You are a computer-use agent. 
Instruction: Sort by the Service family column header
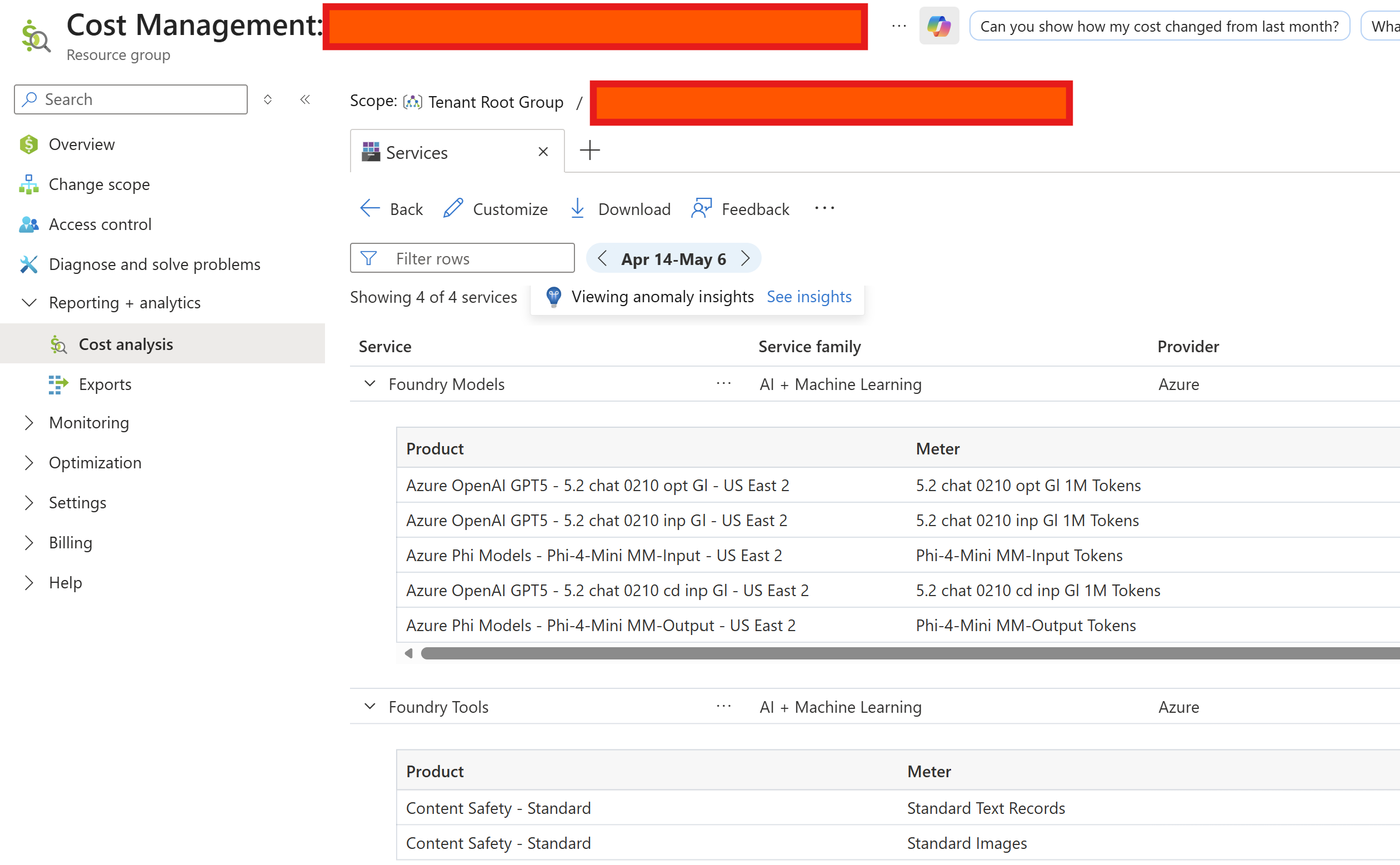click(809, 347)
